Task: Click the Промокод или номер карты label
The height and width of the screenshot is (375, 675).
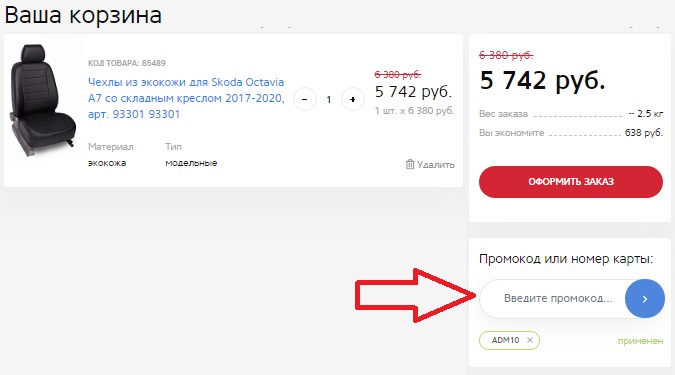Action: coord(566,259)
